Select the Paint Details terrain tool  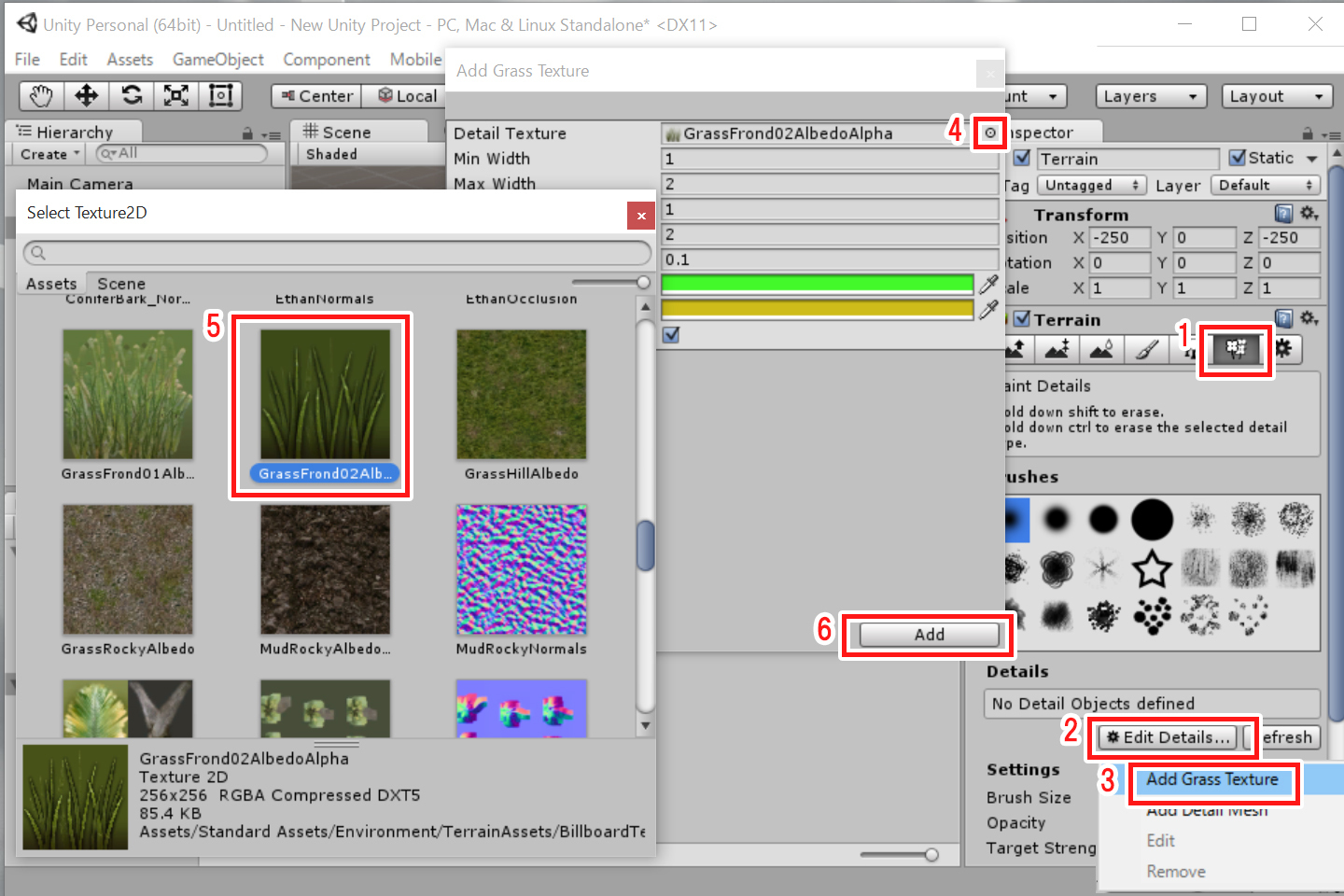point(1236,349)
